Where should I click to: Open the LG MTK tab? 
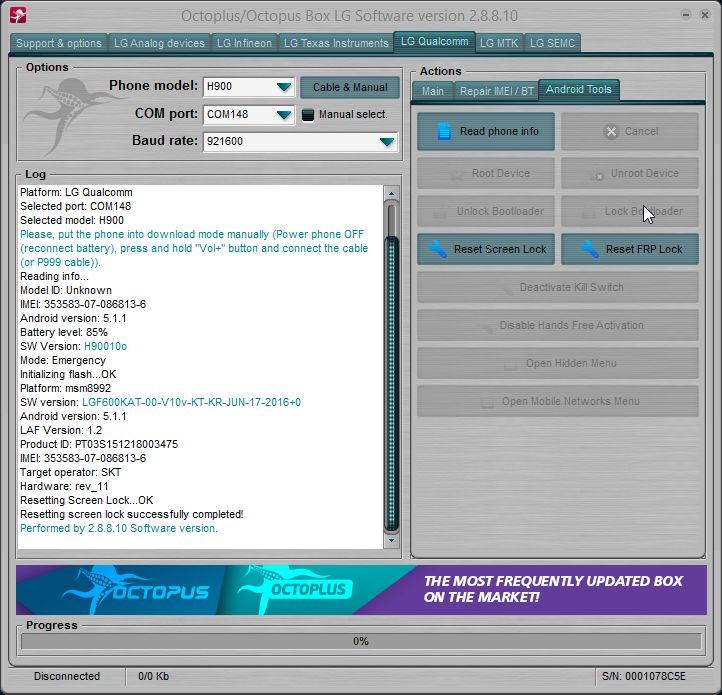[499, 43]
